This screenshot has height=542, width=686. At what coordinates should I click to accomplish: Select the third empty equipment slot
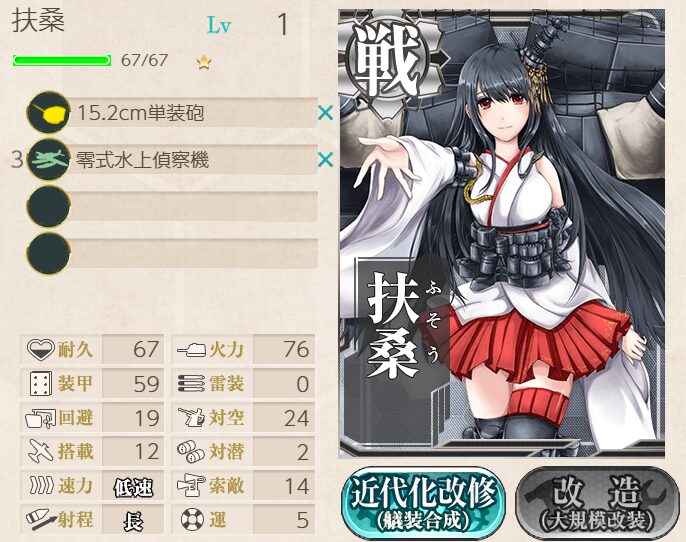pos(172,206)
